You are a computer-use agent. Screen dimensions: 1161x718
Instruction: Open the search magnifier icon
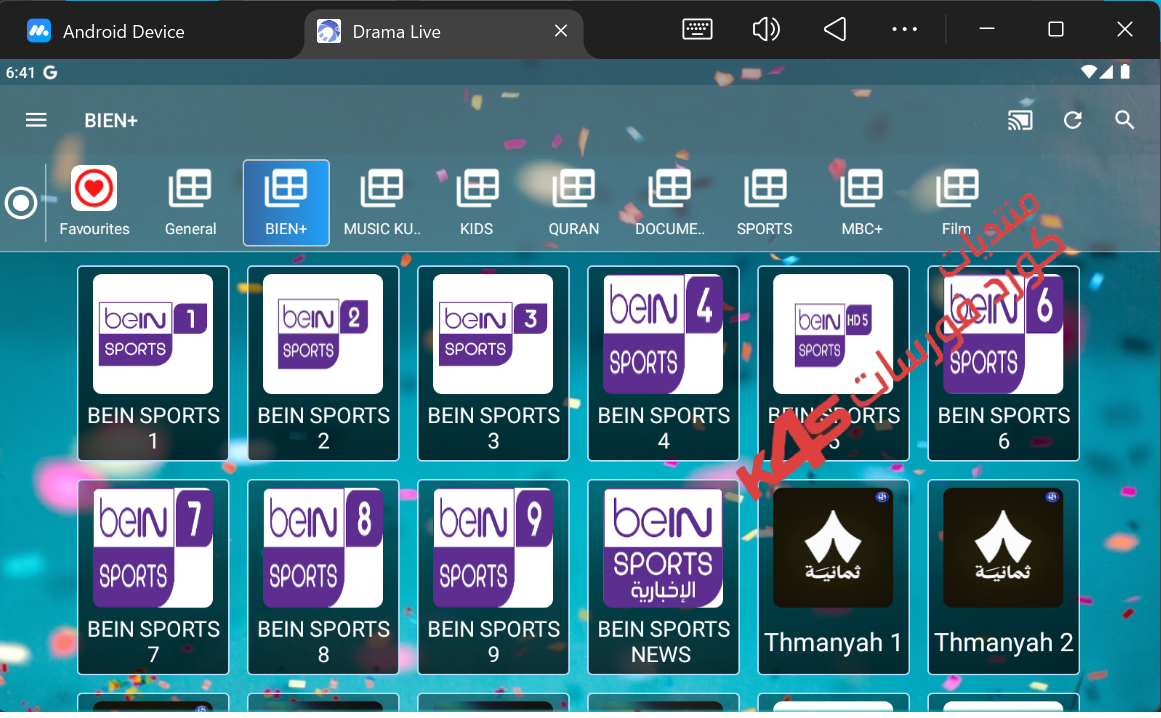(1124, 120)
